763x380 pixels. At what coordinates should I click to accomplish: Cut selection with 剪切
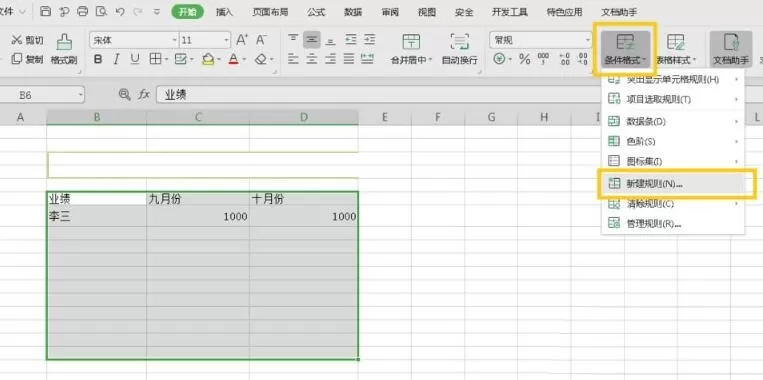click(27, 40)
